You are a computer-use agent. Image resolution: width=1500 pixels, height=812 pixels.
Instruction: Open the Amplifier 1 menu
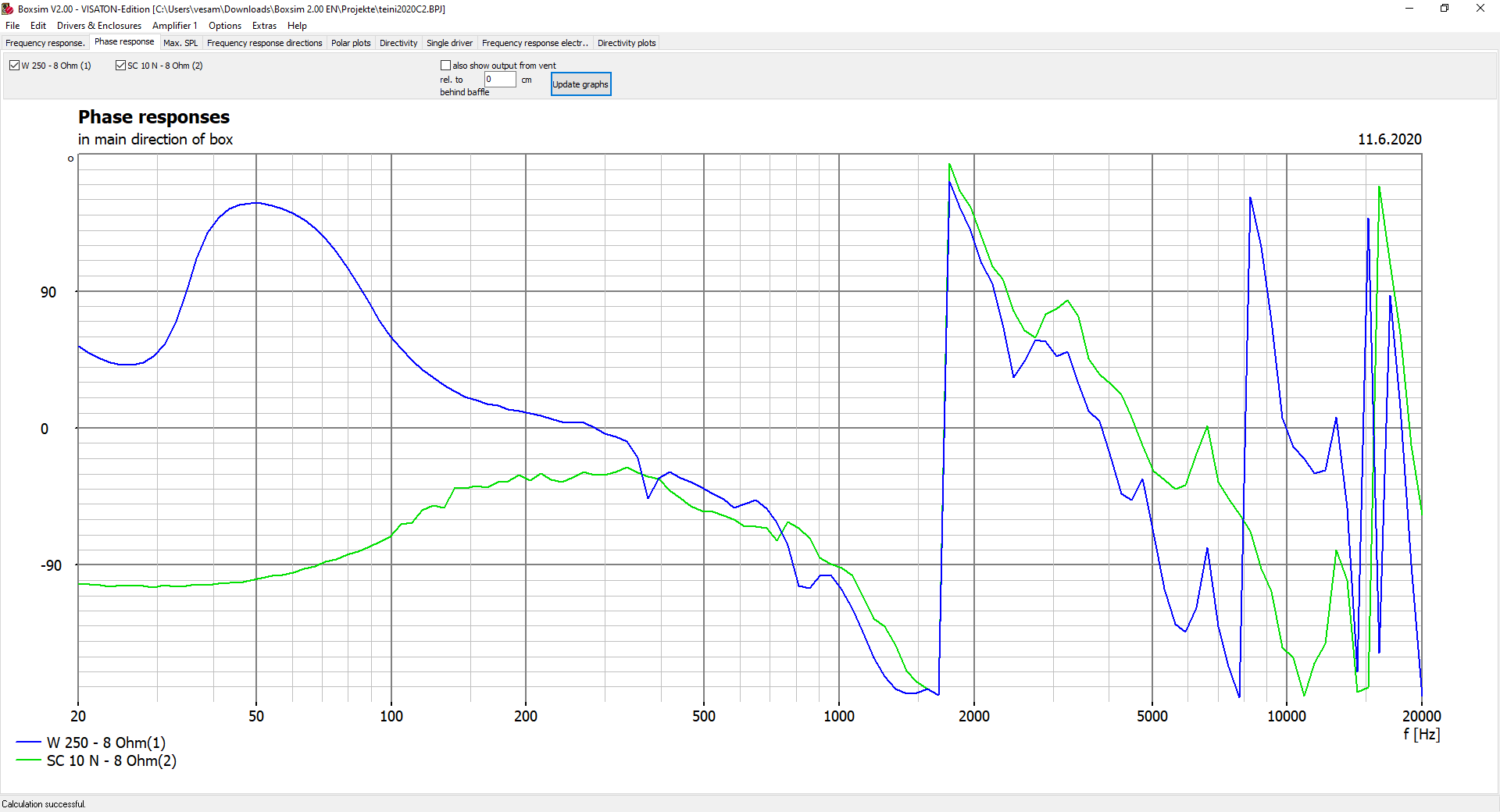pyautogui.click(x=175, y=26)
